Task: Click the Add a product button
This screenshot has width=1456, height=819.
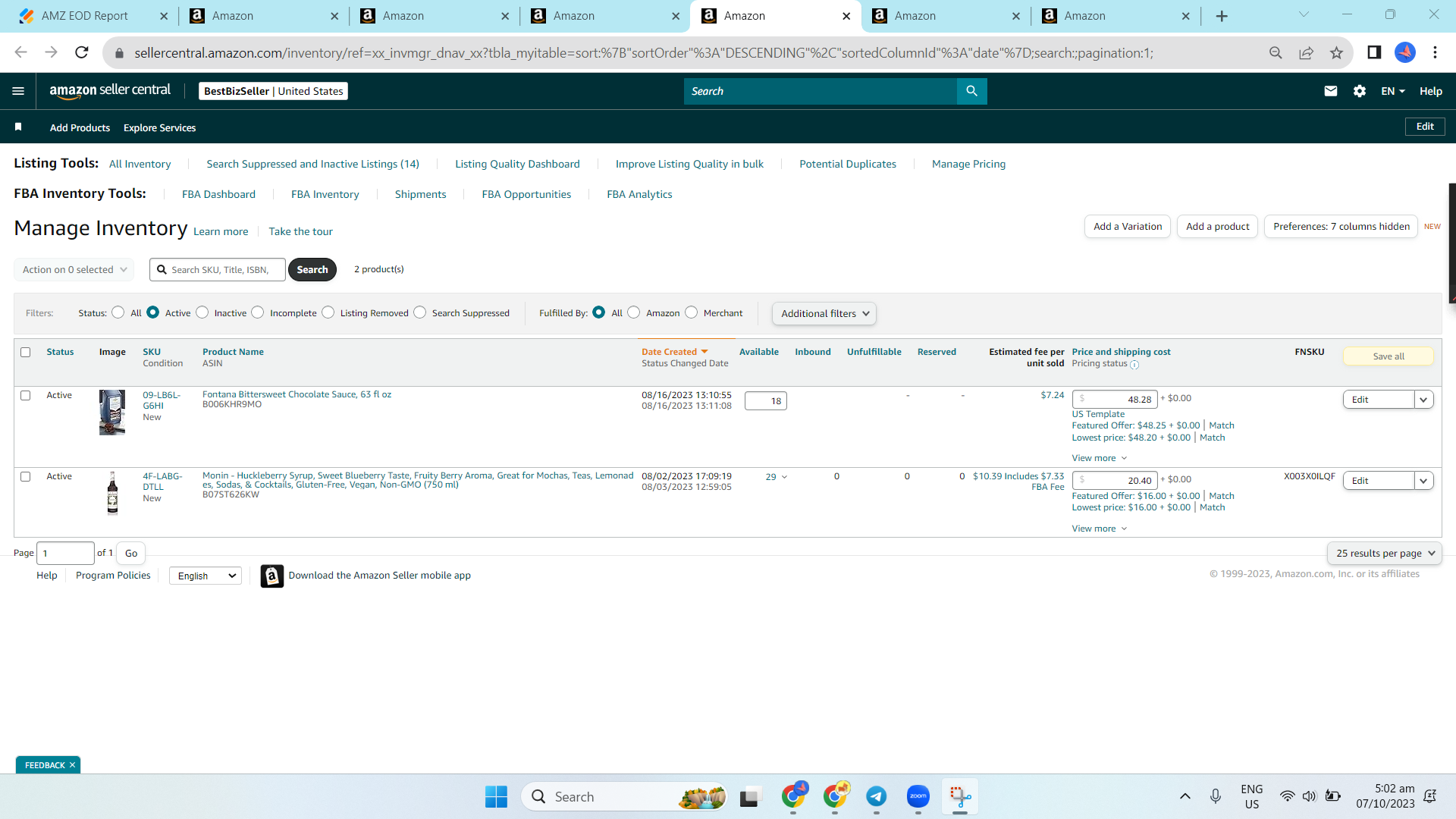Action: 1217,226
